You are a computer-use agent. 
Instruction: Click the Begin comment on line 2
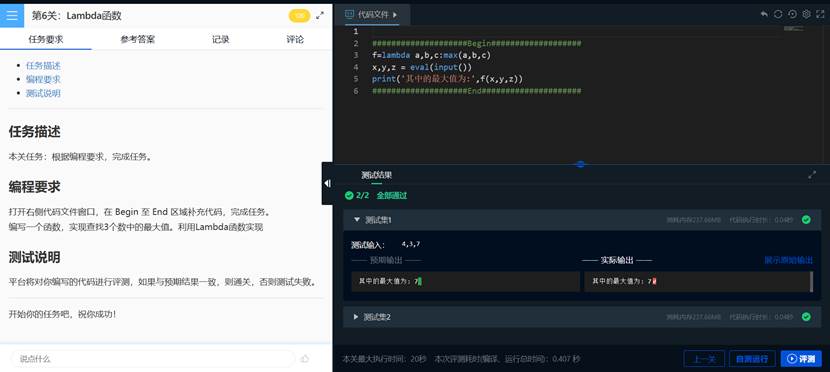click(x=476, y=43)
